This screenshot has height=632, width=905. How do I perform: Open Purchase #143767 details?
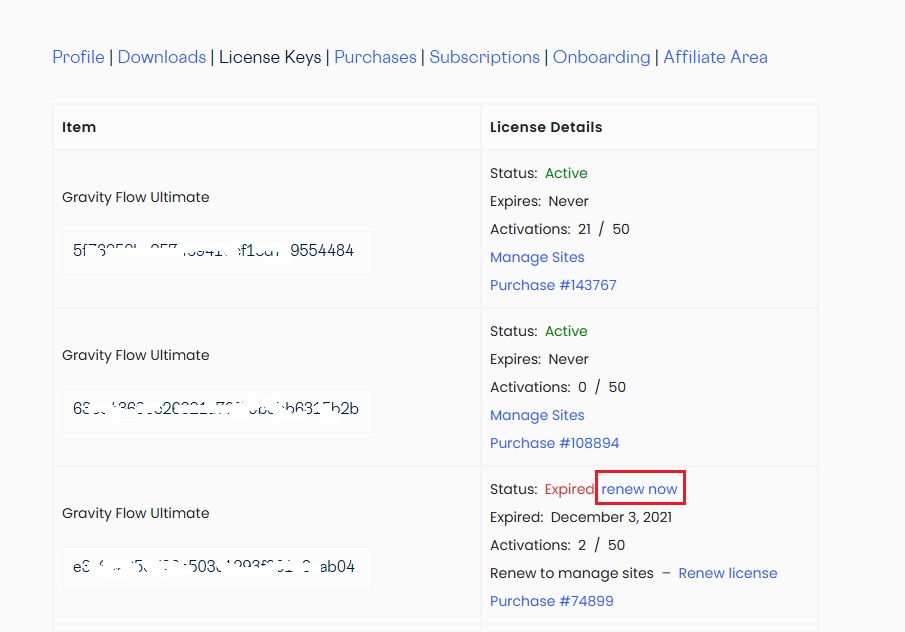point(553,285)
